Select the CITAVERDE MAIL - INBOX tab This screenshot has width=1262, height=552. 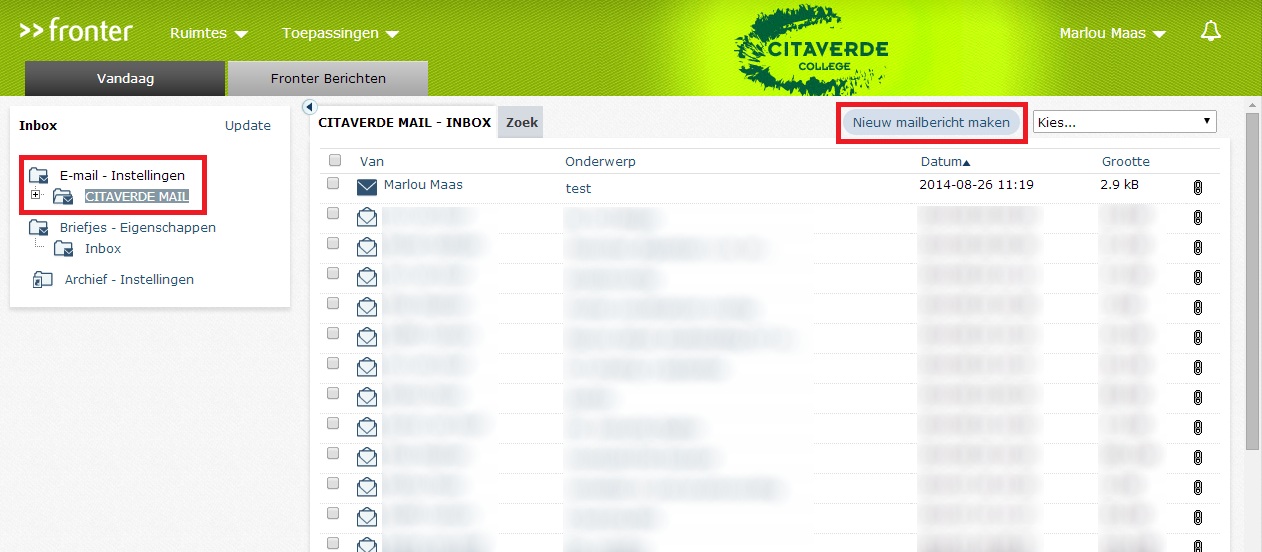point(404,122)
